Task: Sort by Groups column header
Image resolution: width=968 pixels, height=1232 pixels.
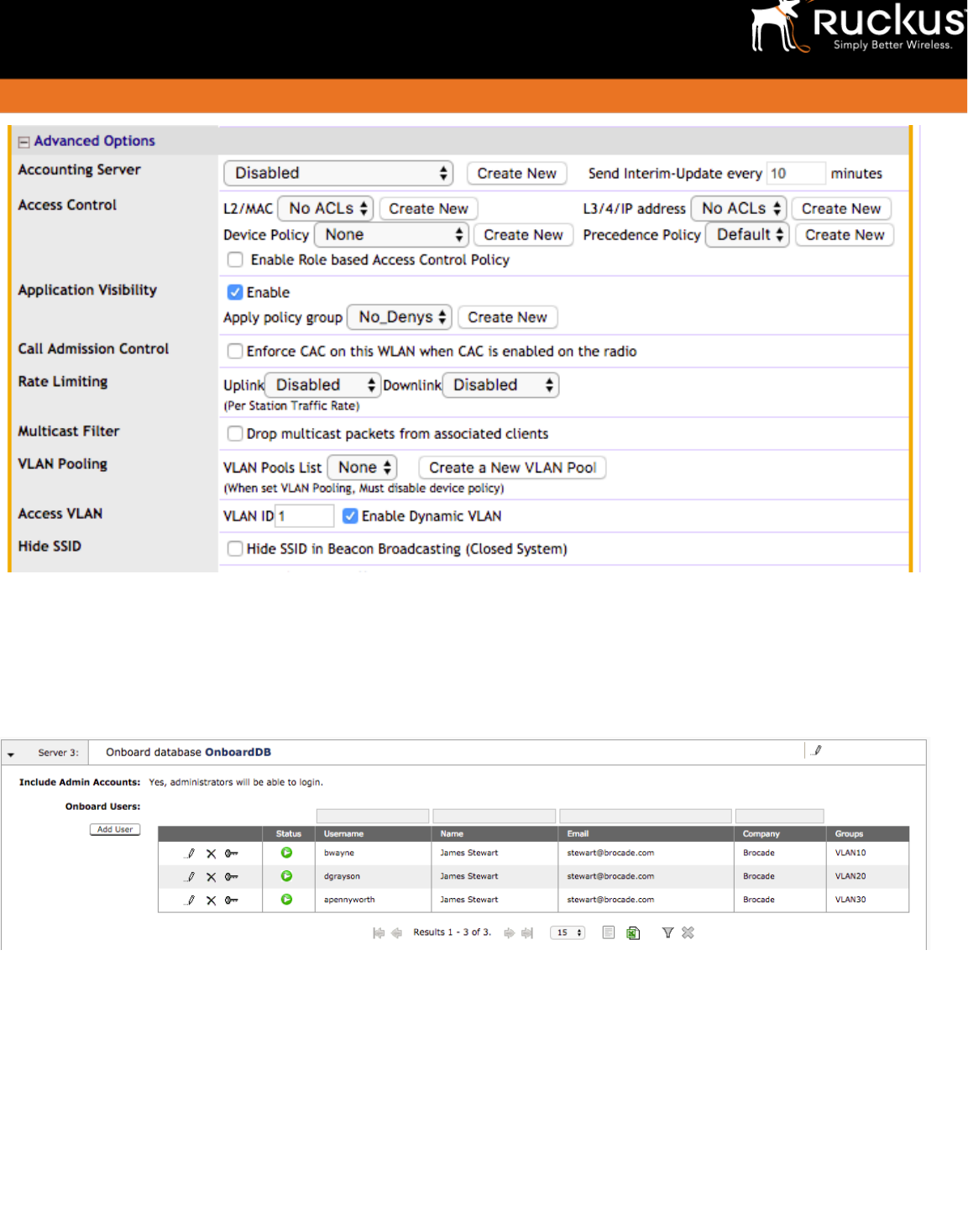Action: (850, 833)
